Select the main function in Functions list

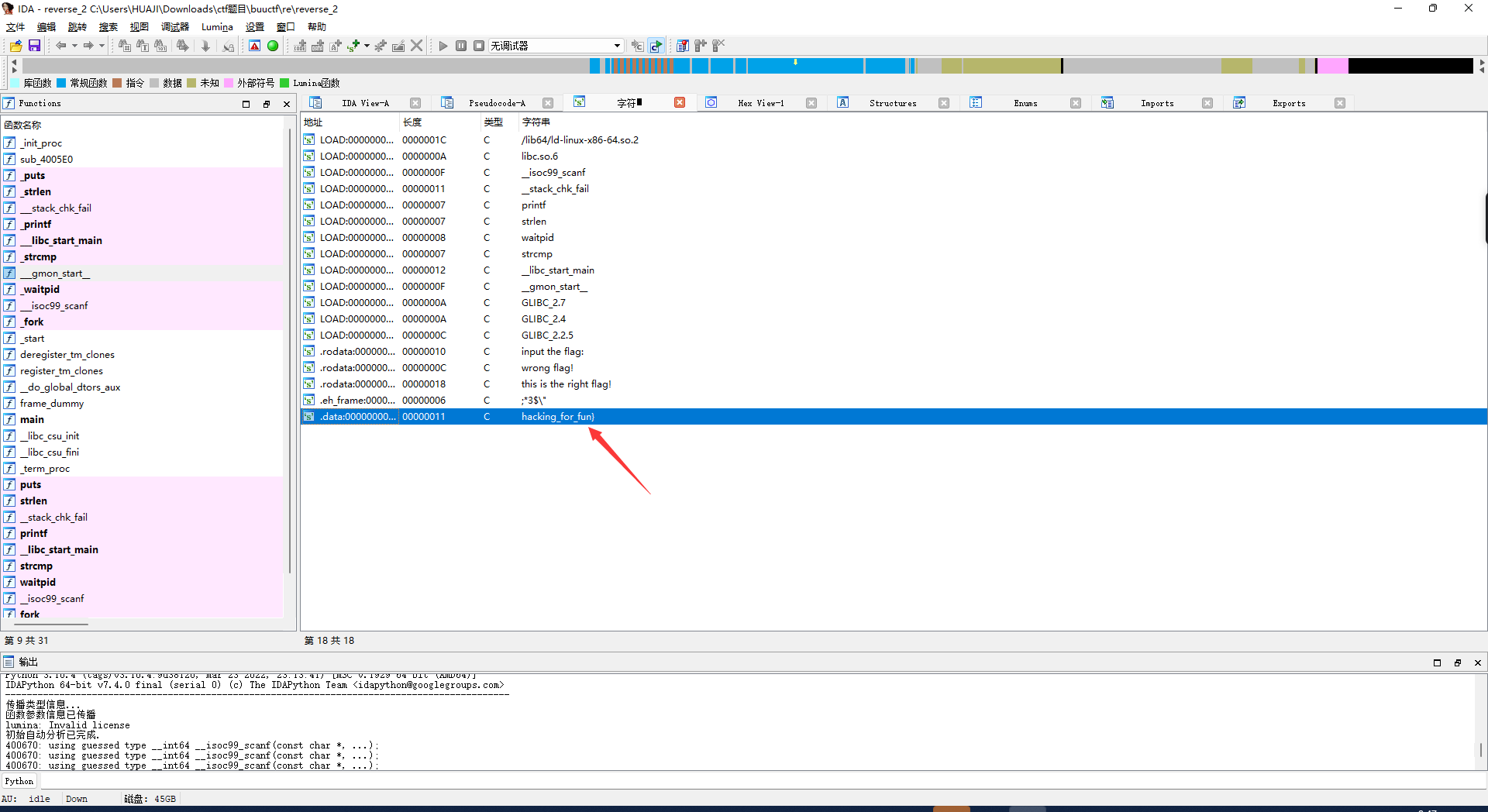coord(143,419)
